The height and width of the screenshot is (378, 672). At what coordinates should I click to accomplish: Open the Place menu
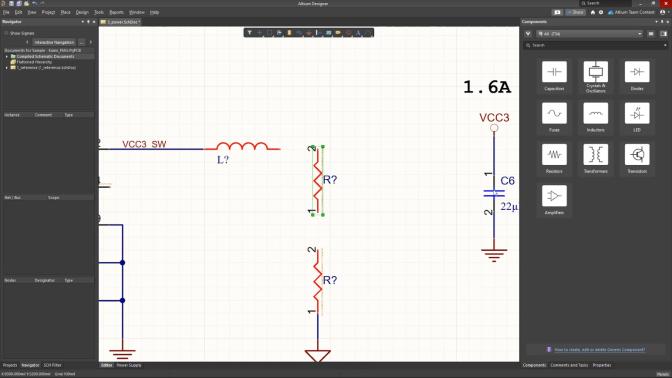pos(66,12)
